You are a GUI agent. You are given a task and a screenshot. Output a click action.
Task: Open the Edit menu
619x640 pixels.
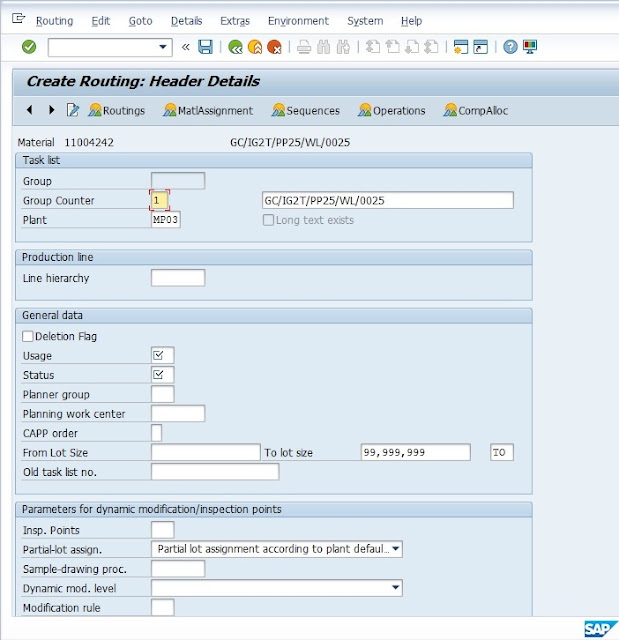point(101,21)
